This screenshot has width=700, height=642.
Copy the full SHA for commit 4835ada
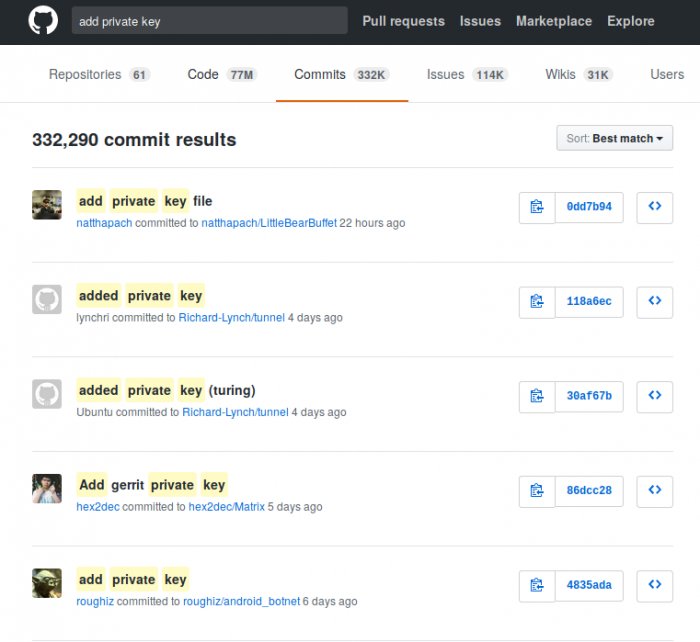coord(537,586)
